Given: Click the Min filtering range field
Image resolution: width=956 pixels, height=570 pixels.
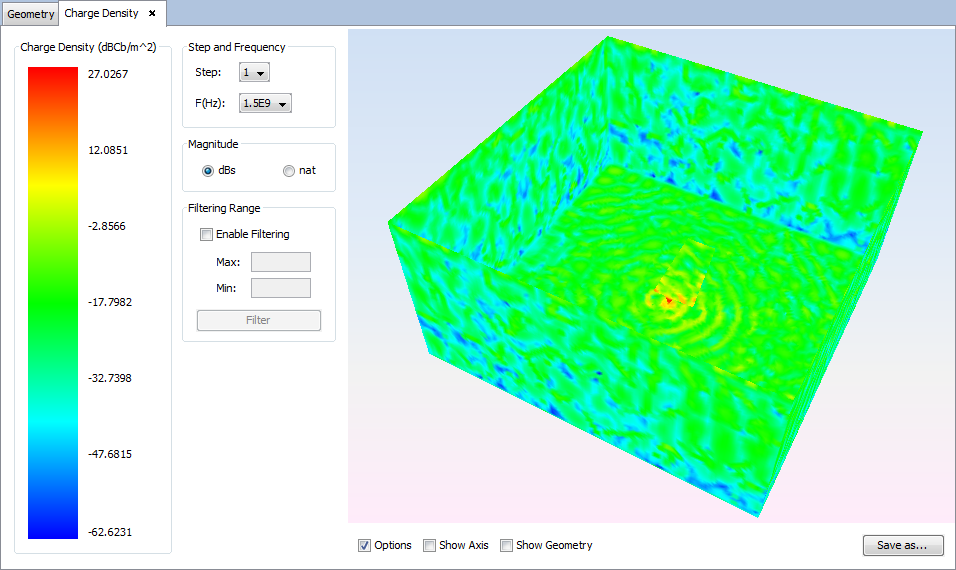Looking at the screenshot, I should 280,288.
